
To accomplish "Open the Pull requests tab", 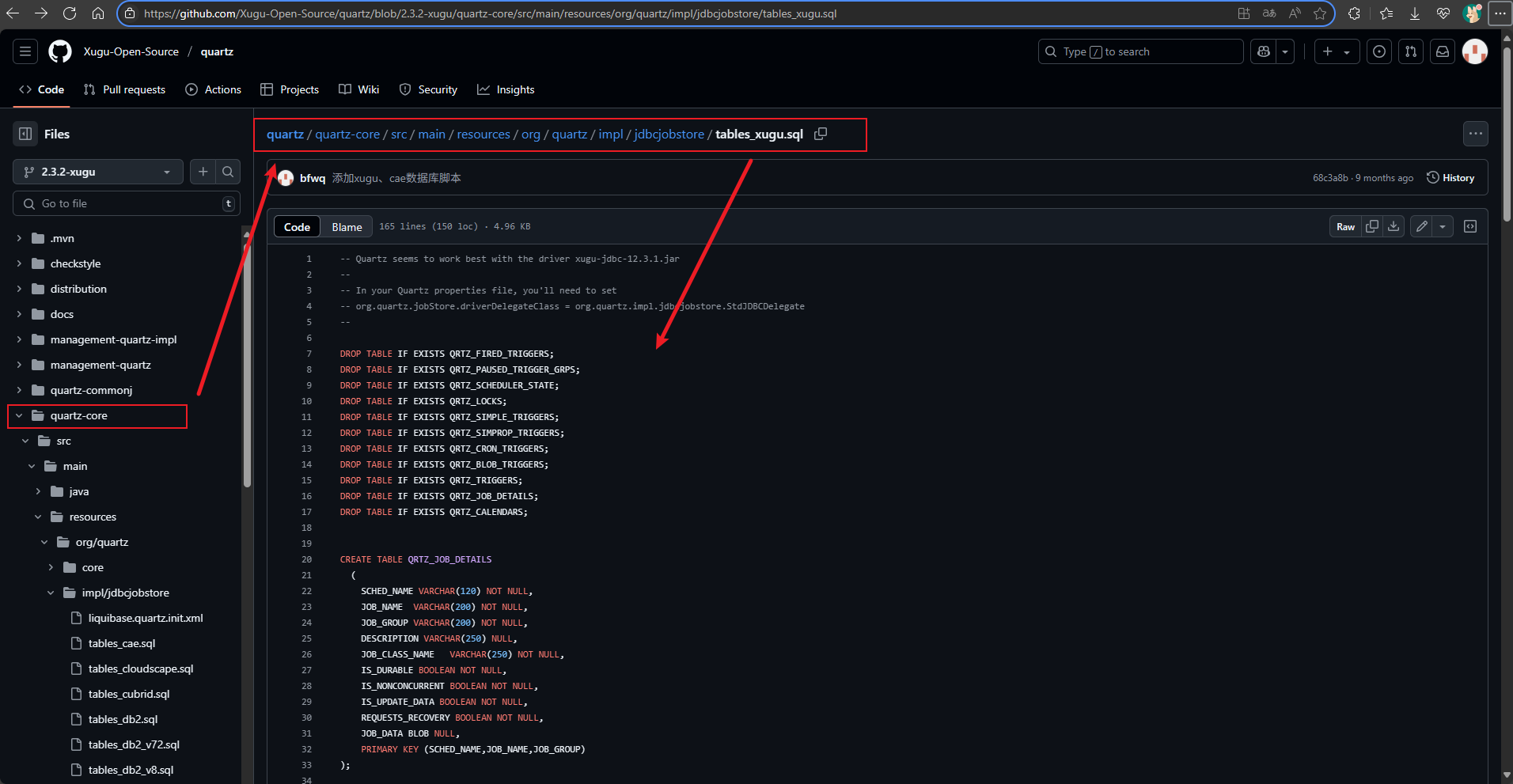I will (x=124, y=89).
